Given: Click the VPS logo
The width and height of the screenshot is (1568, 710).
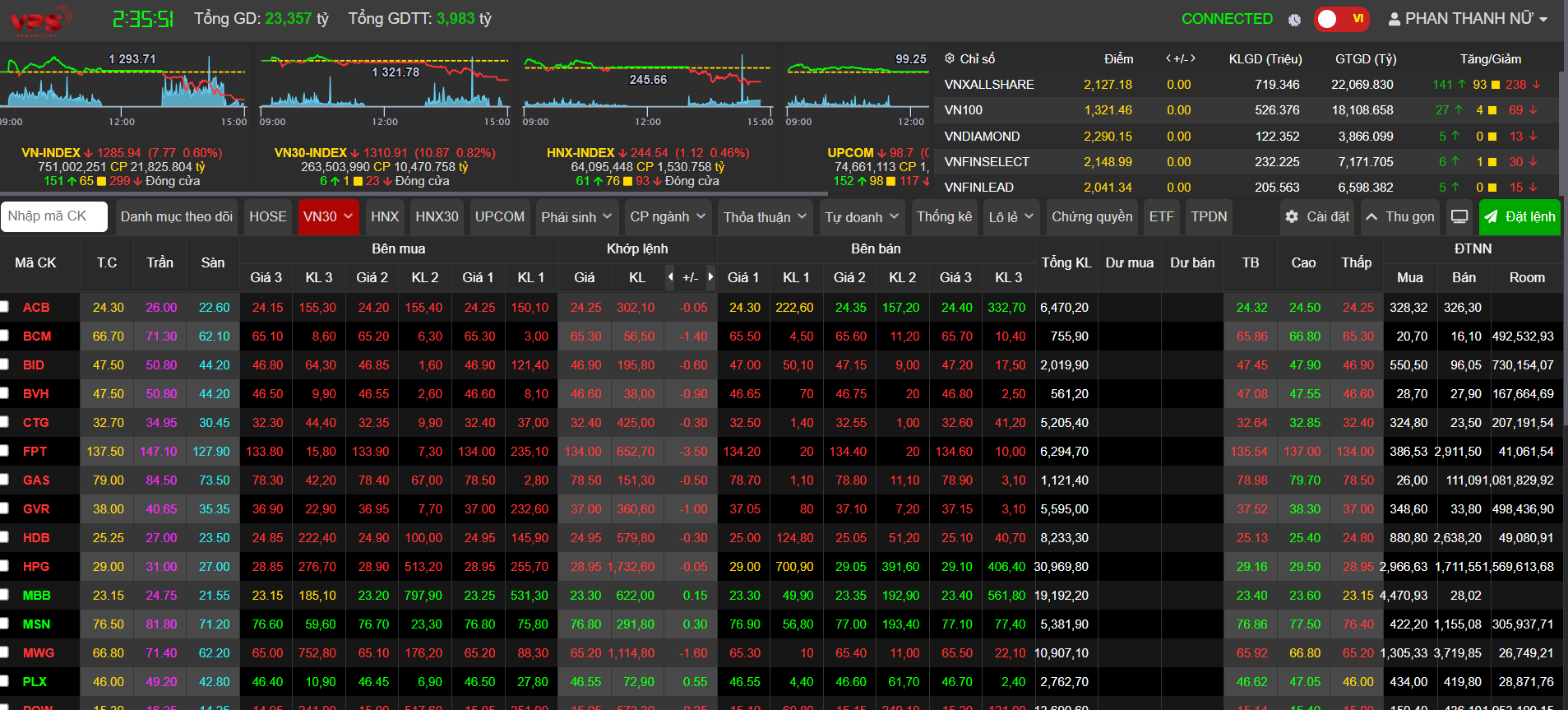Looking at the screenshot, I should click(39, 21).
